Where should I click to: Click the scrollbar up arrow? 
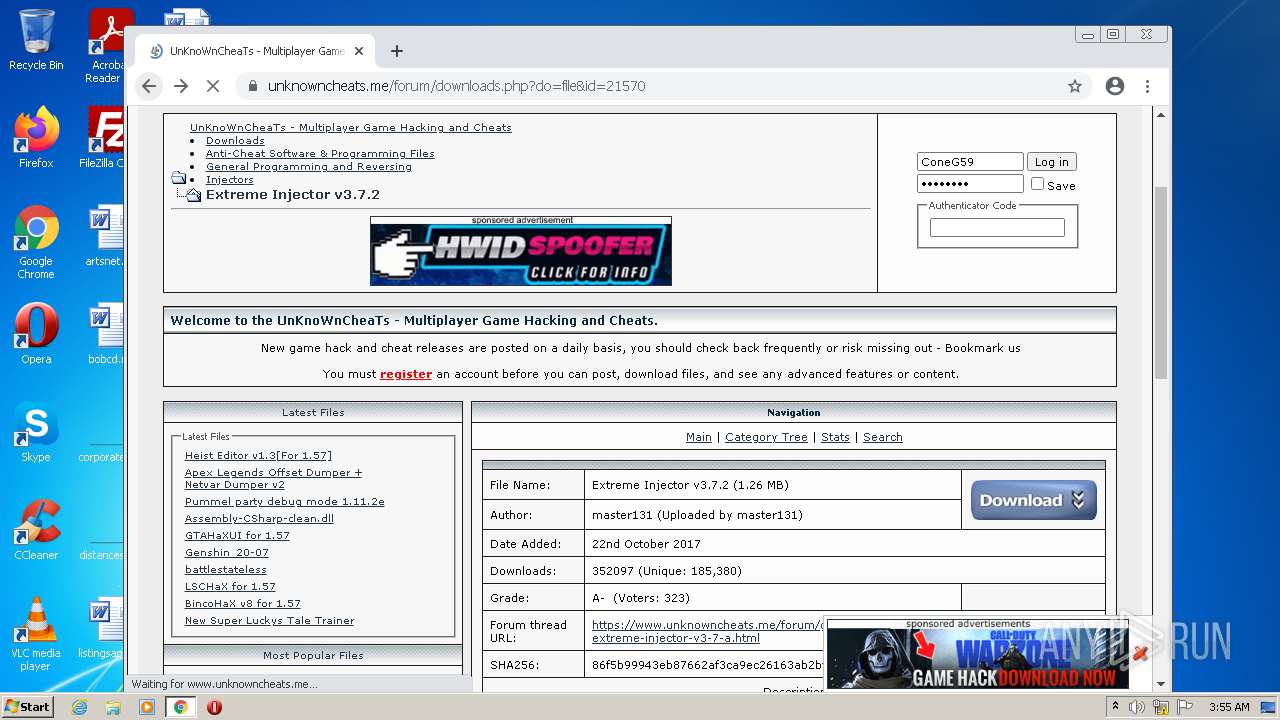pyautogui.click(x=1161, y=115)
